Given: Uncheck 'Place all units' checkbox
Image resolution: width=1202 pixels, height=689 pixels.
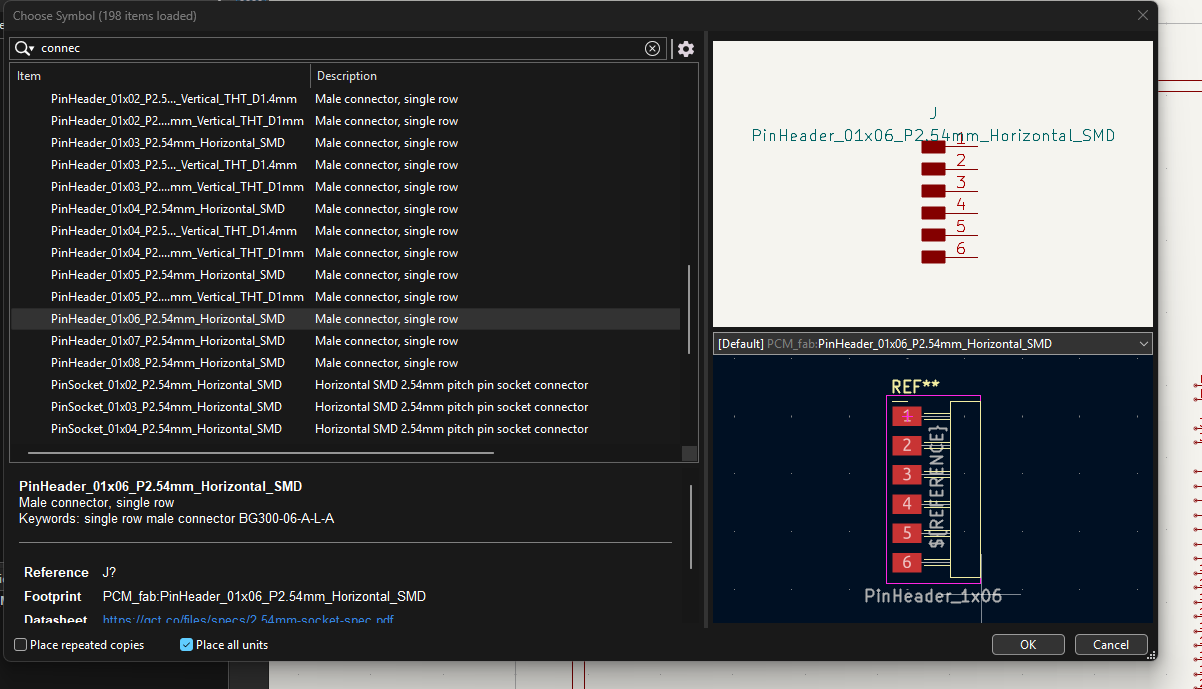Looking at the screenshot, I should (x=186, y=645).
